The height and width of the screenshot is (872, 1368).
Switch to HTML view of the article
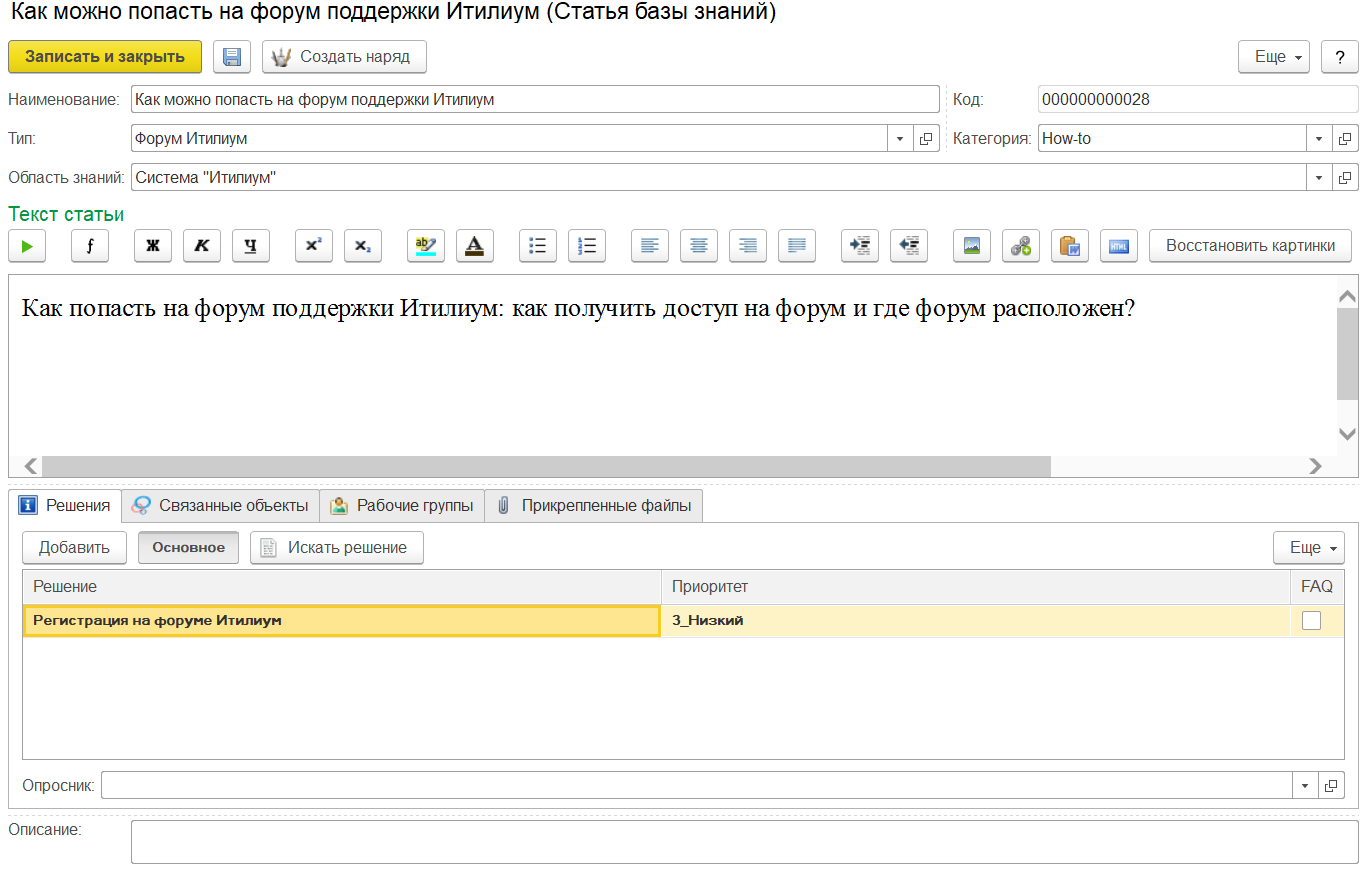[x=1119, y=246]
